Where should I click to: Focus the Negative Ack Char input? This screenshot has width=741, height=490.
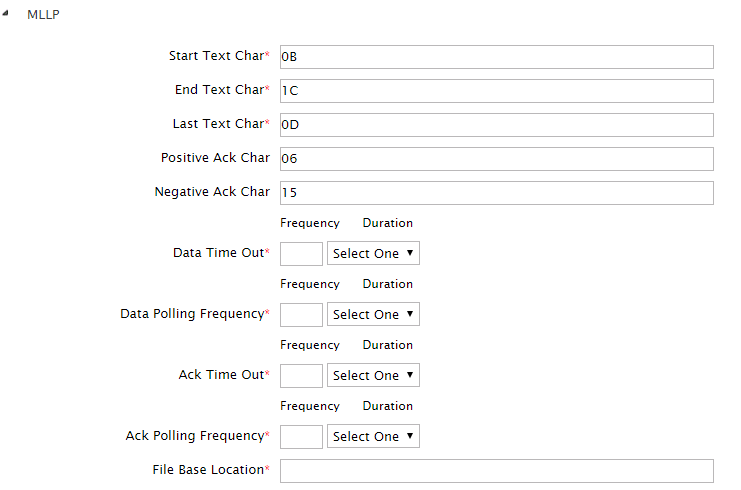[496, 193]
